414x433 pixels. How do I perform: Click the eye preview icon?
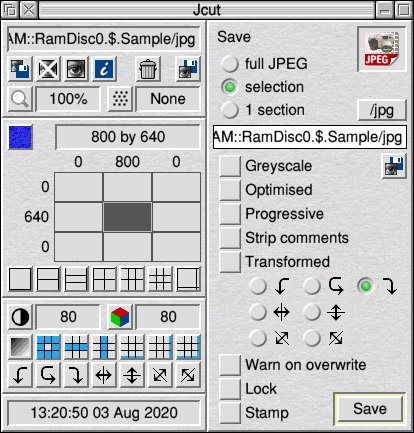click(x=76, y=69)
